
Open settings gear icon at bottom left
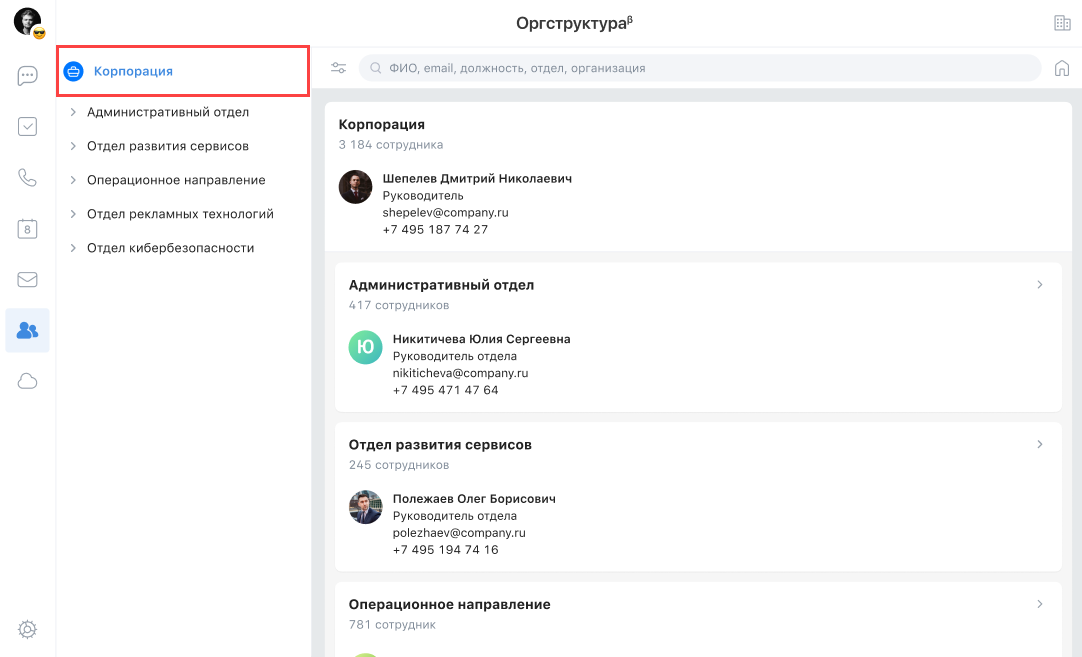point(28,629)
